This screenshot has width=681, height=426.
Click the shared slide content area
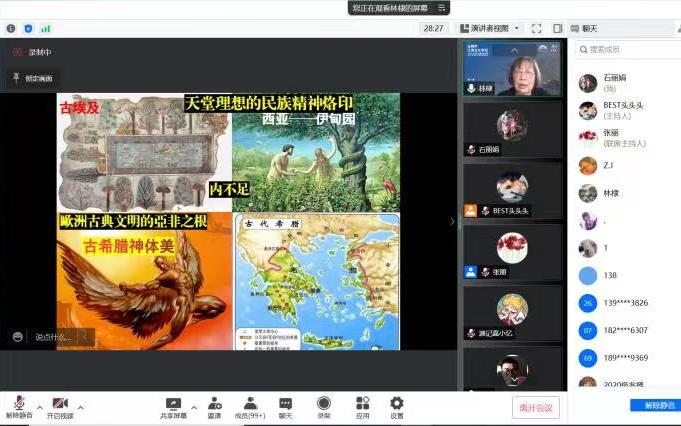pyautogui.click(x=228, y=221)
